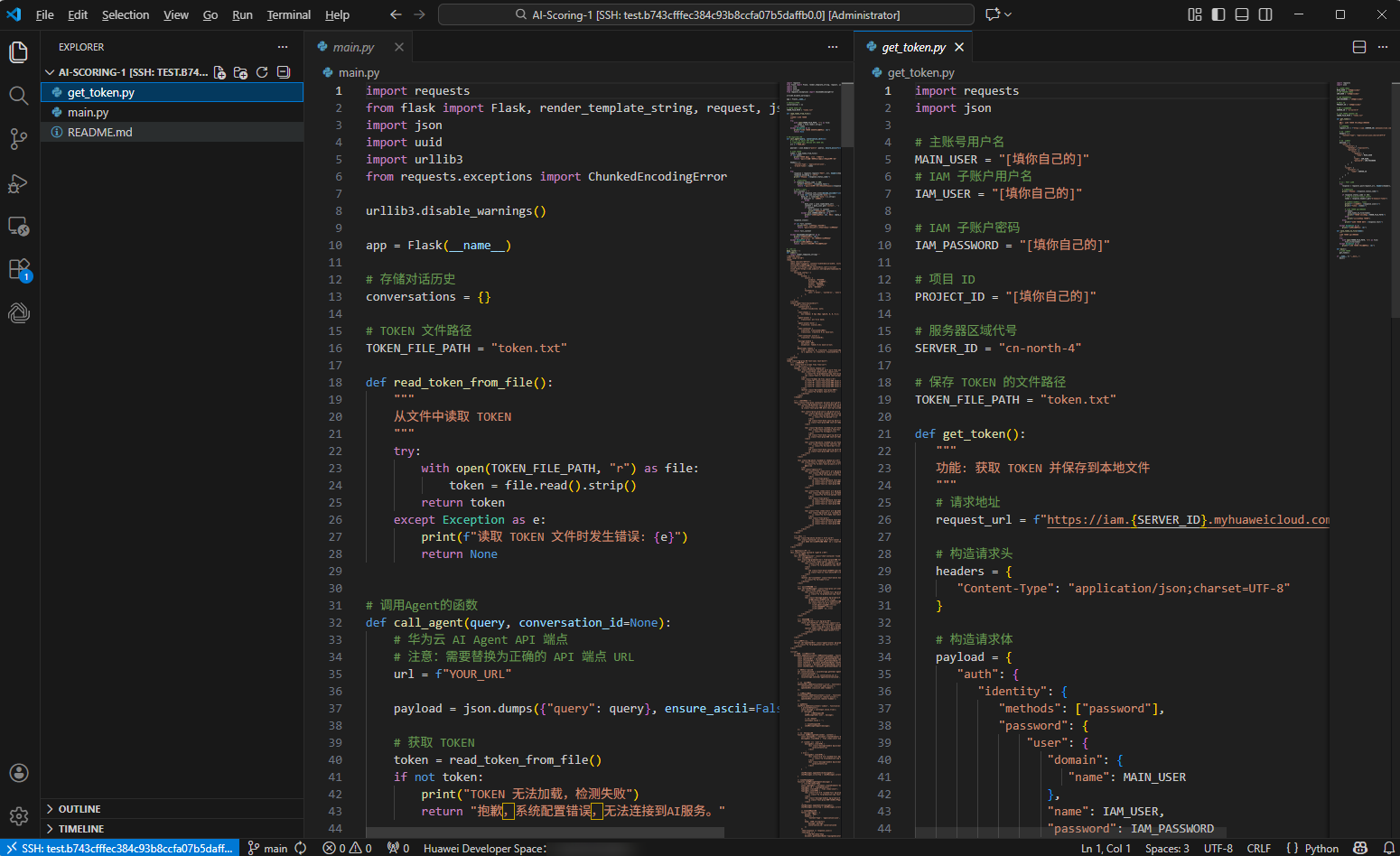Viewport: 1400px width, 856px height.
Task: Close the get_token.py tab
Action: pos(959,47)
